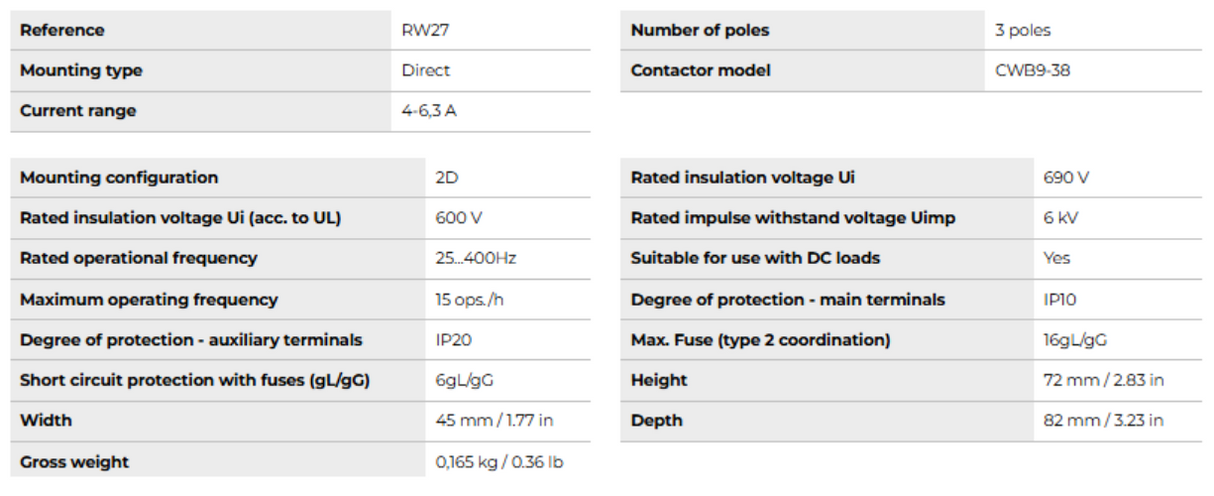Image resolution: width=1214 pixels, height=496 pixels.
Task: Select the Rated impulse withstand voltage Uimp label
Action: click(793, 218)
